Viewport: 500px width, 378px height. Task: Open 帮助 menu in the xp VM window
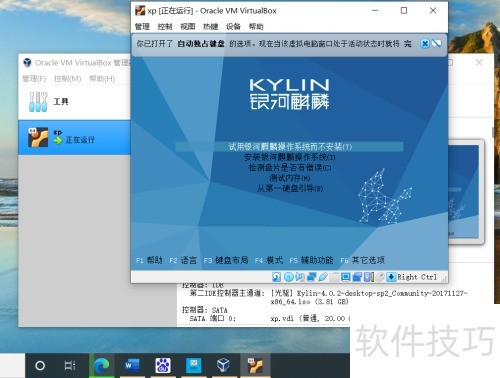[256, 26]
